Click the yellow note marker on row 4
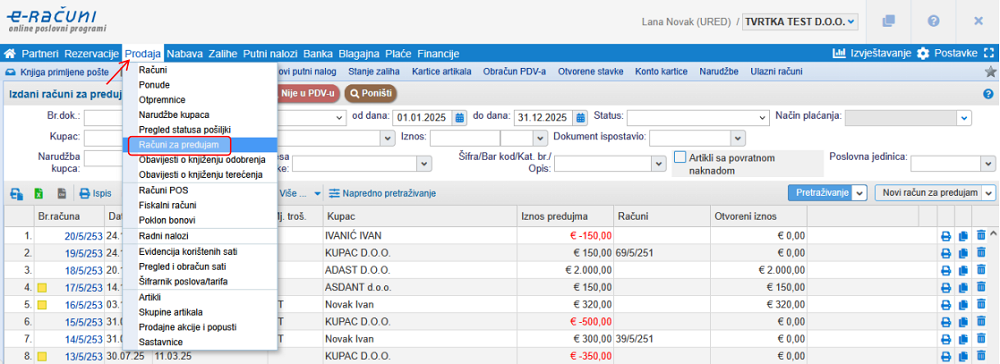Image resolution: width=1000 pixels, height=364 pixels. pos(41,288)
